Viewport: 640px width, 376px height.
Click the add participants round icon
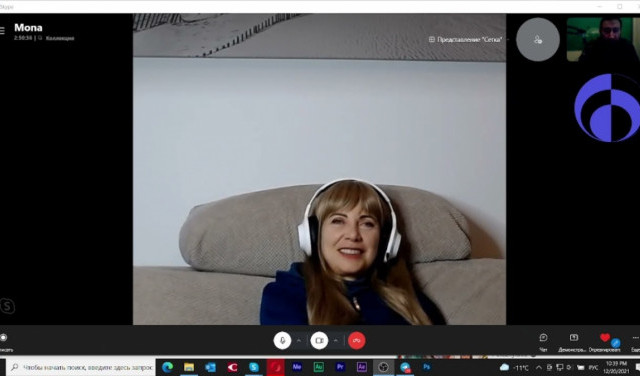(538, 40)
